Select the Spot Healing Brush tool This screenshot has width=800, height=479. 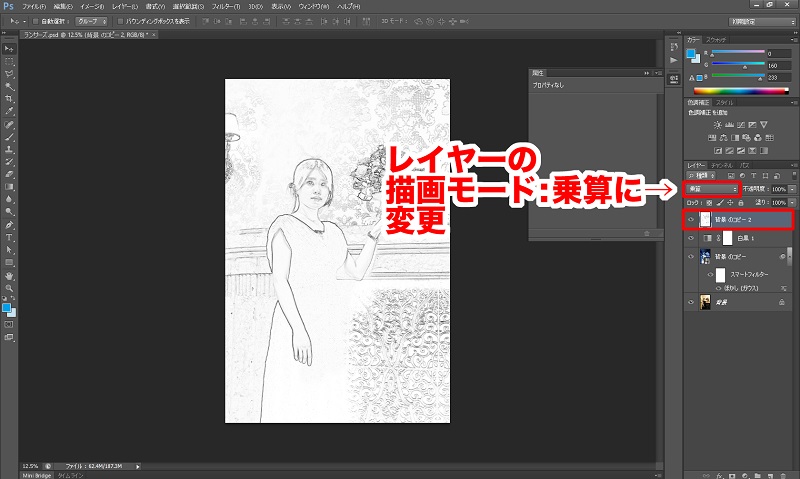click(x=9, y=125)
